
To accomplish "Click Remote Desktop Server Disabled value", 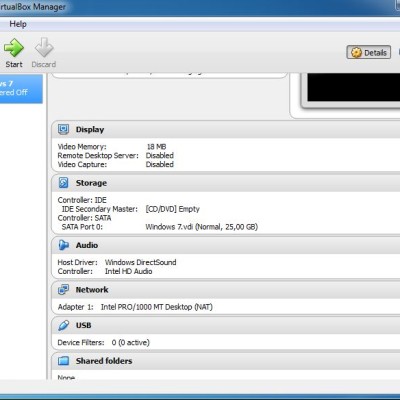I will pos(160,156).
